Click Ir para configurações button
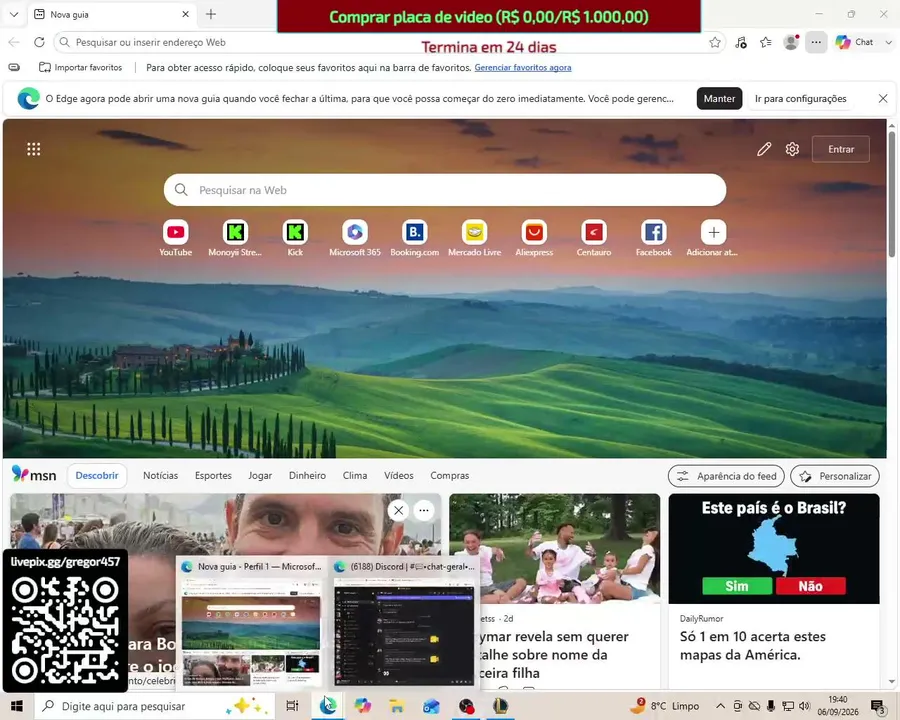Screen dimensions: 900x720 800,99
